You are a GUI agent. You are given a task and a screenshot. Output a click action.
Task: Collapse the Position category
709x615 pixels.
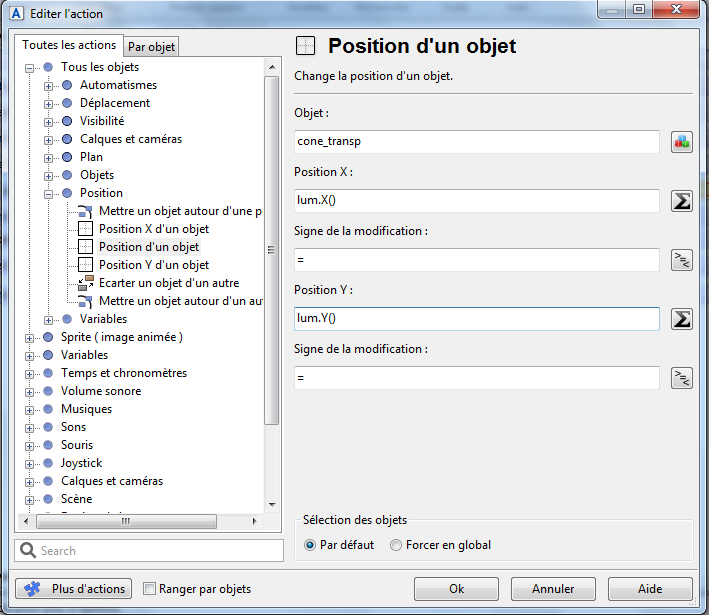pyautogui.click(x=48, y=194)
